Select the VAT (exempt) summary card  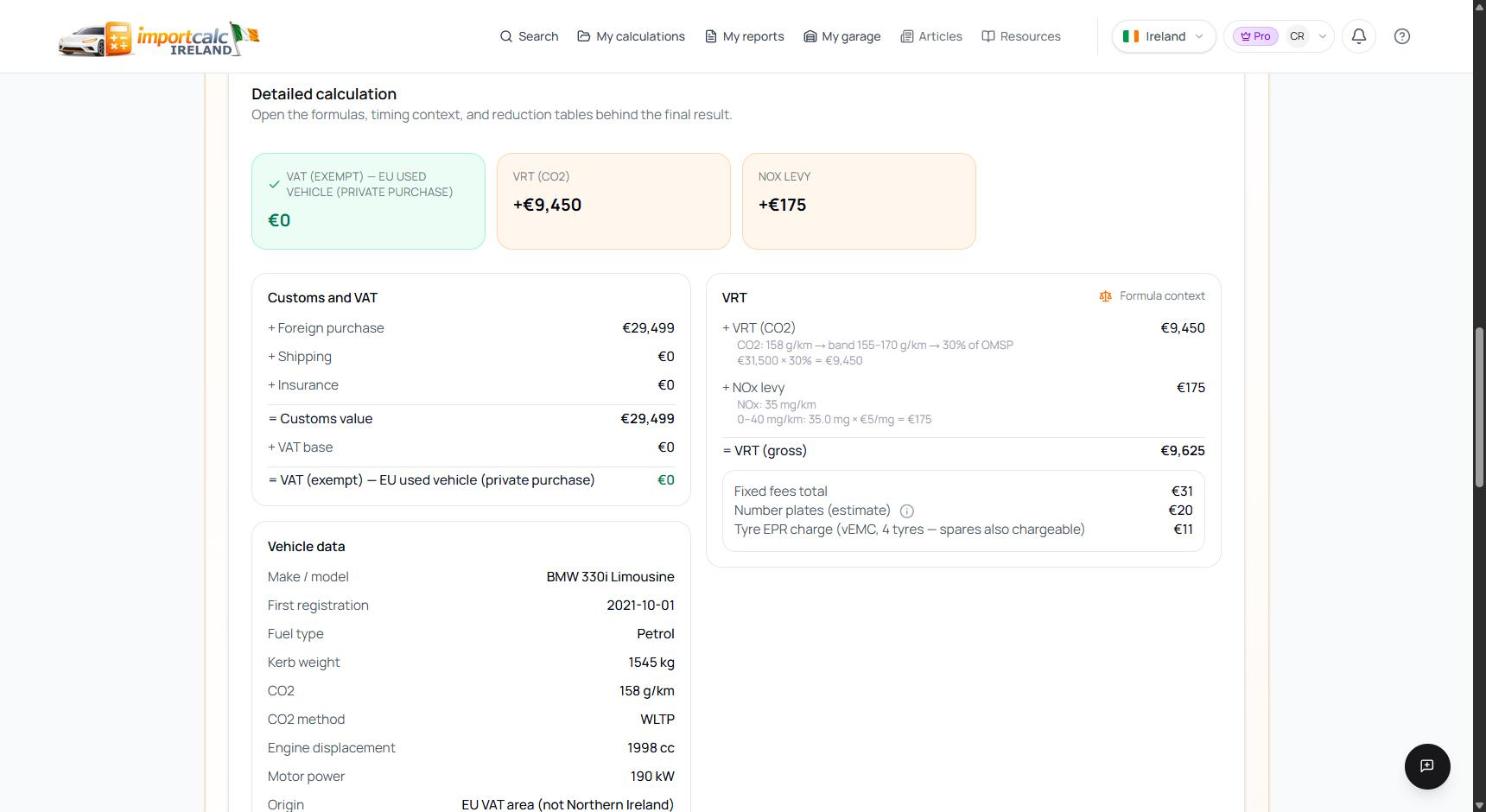coord(368,201)
